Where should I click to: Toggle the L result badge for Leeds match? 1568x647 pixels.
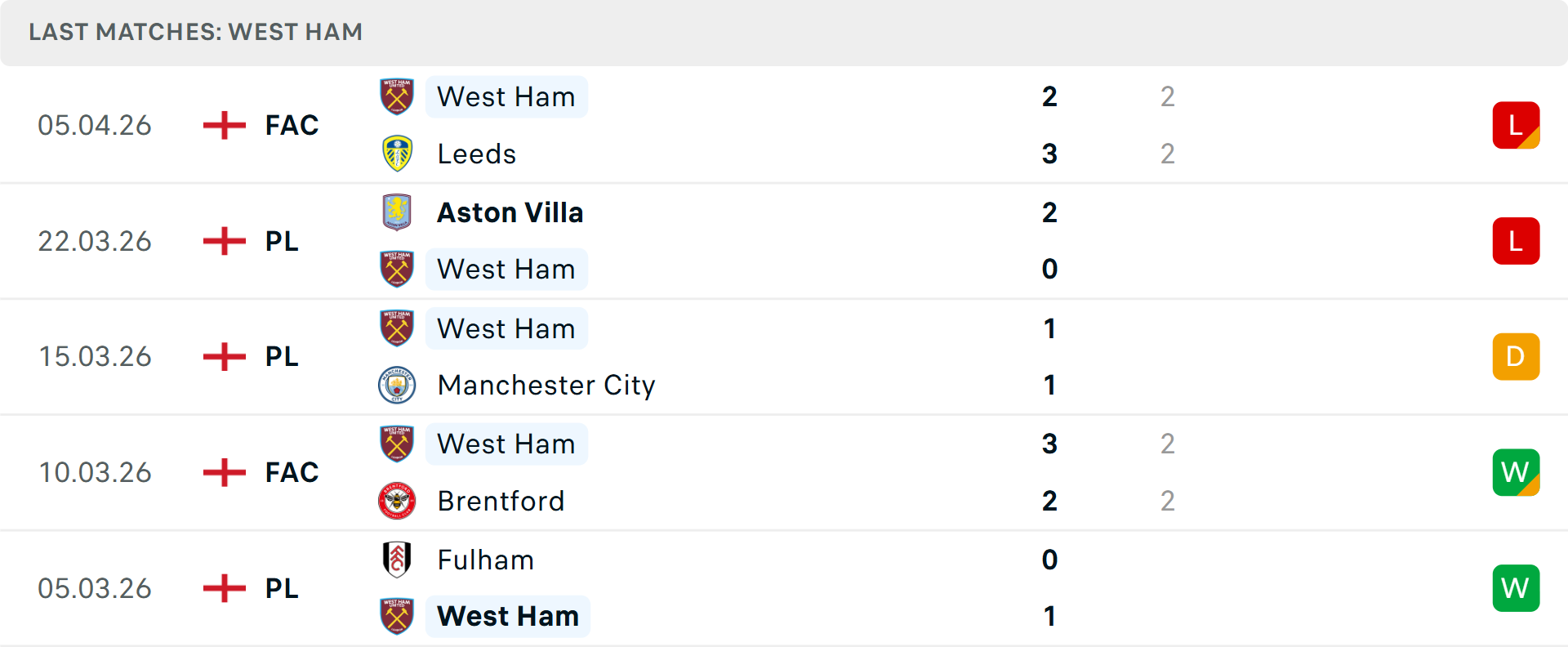point(1516,124)
